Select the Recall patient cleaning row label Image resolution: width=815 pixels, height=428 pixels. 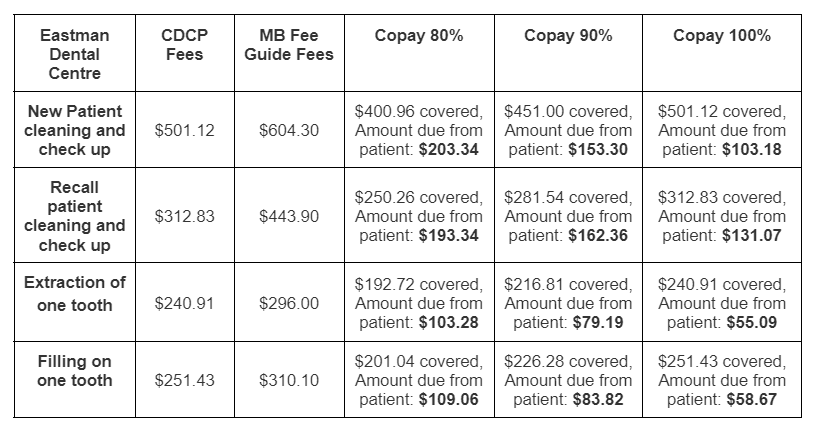[x=75, y=216]
